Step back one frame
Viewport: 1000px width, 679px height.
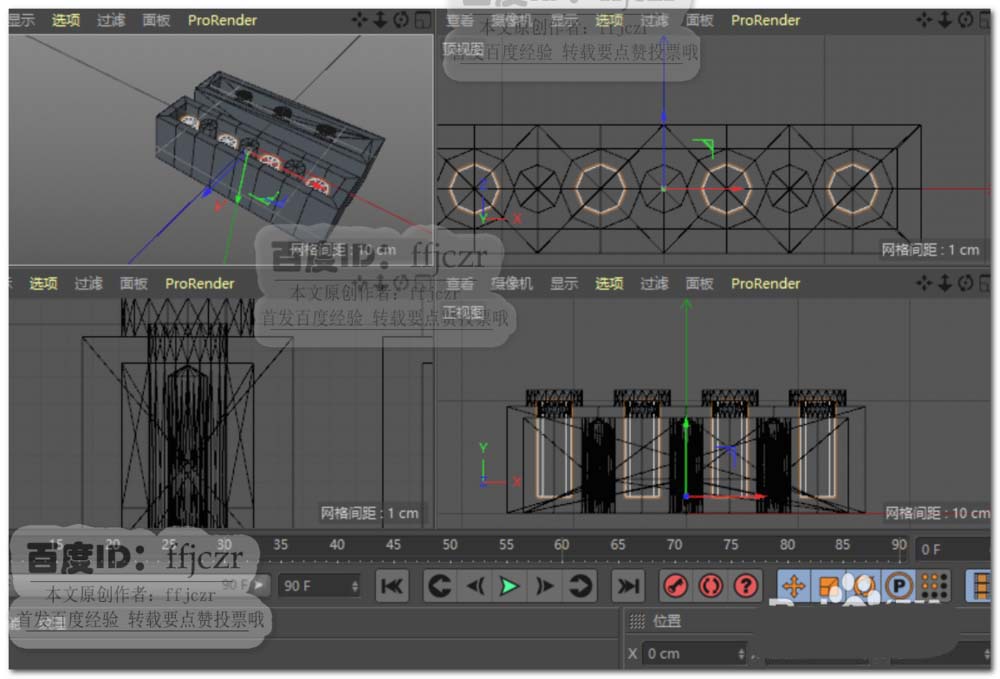(x=475, y=586)
